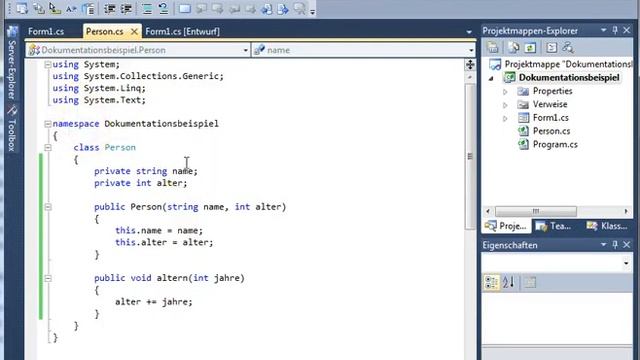This screenshot has height=360, width=640.
Task: Switch to the Form1.cs tab
Action: [x=46, y=31]
